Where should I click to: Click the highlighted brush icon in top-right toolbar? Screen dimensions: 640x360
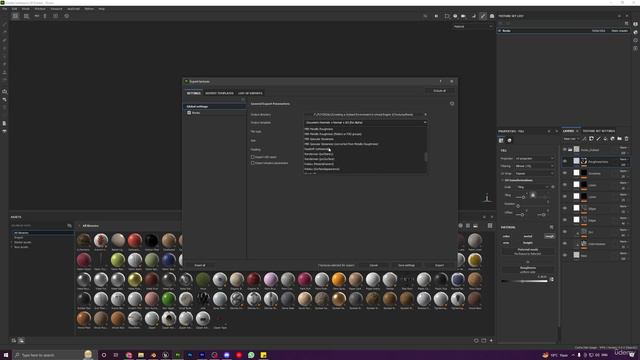point(483,16)
